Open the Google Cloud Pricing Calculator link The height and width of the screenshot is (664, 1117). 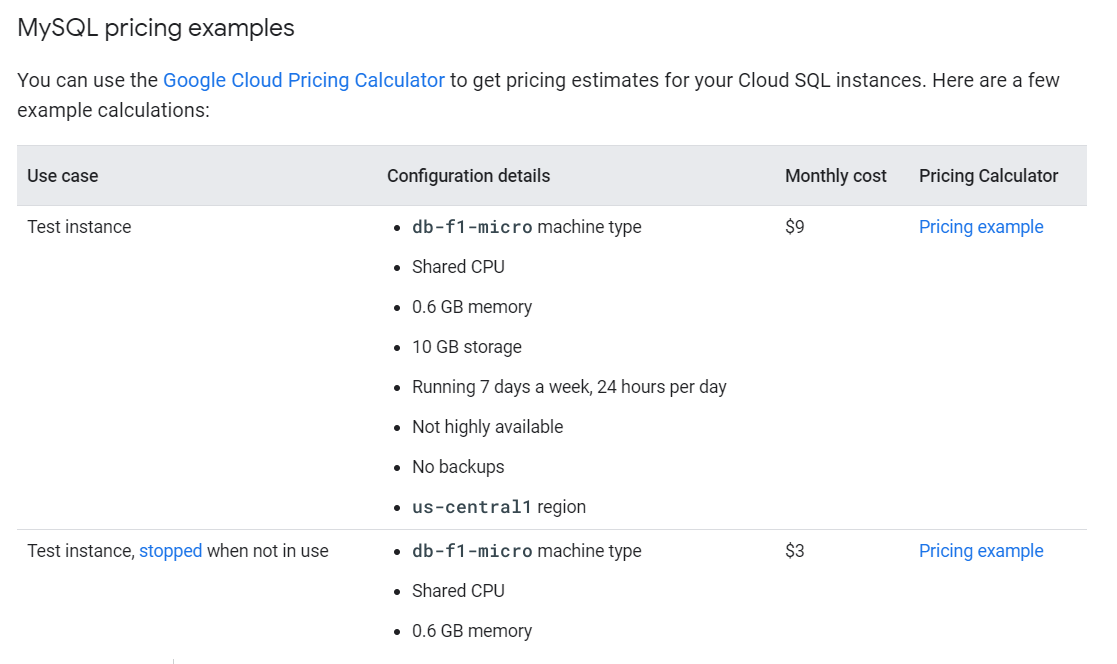pyautogui.click(x=303, y=80)
